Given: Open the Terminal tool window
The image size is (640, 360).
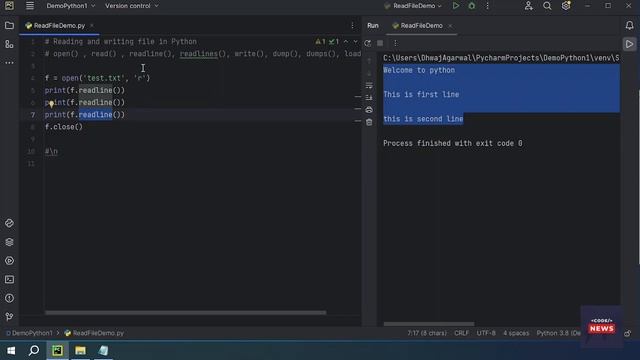Looking at the screenshot, I should click(x=9, y=280).
